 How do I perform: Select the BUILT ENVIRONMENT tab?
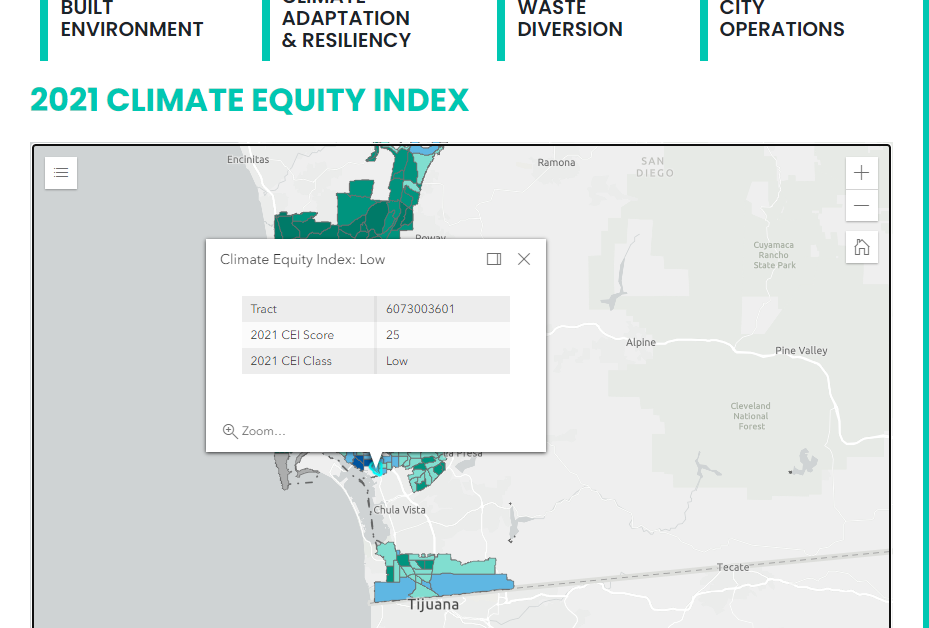pos(131,20)
